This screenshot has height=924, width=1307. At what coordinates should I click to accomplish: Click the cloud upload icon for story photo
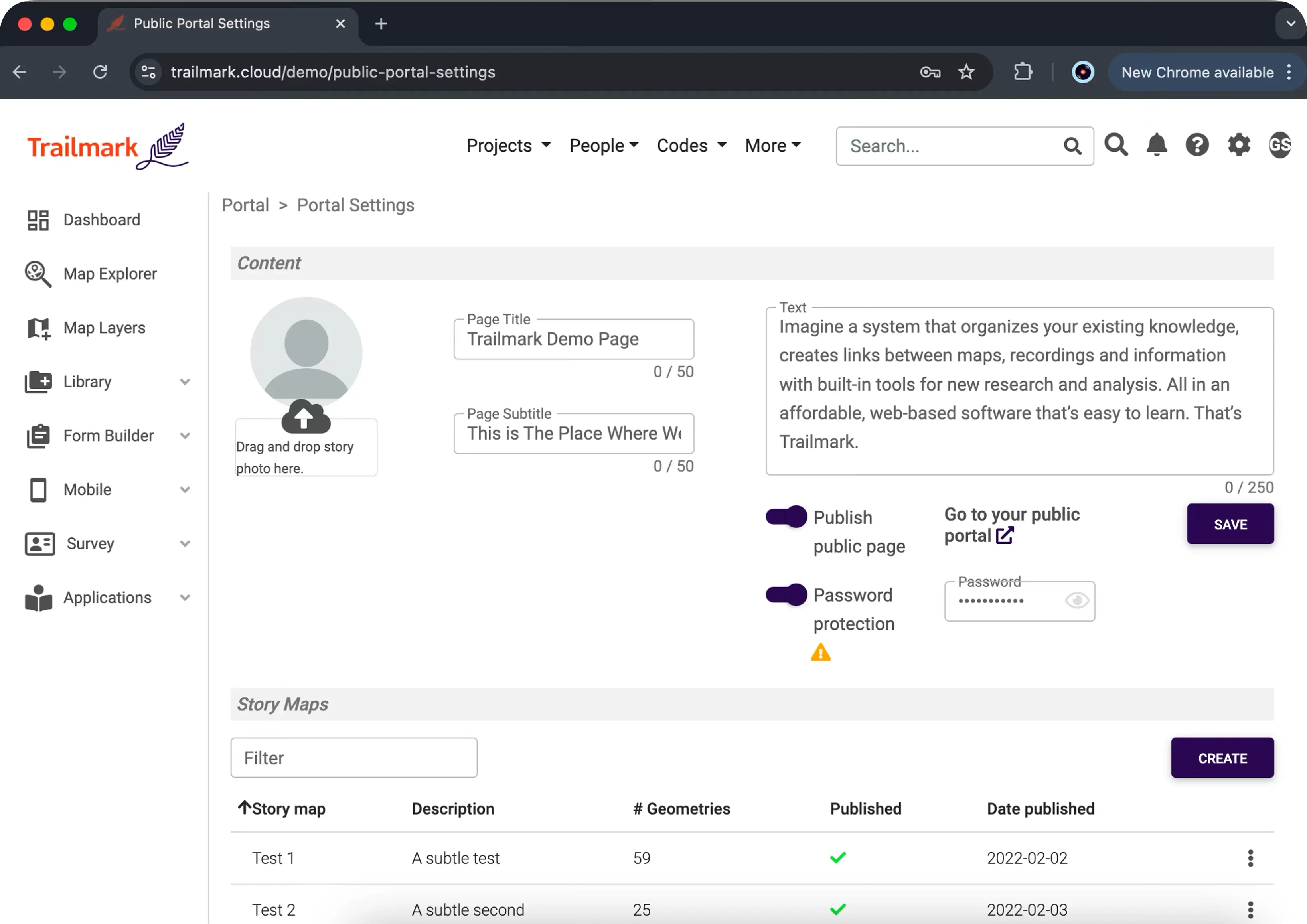[x=306, y=416]
